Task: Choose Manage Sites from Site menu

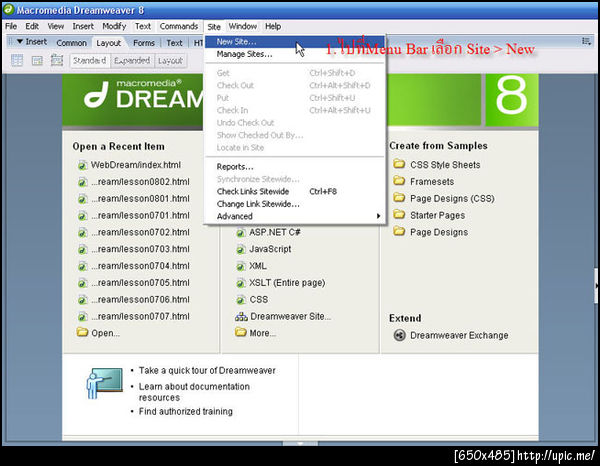Action: [295, 54]
